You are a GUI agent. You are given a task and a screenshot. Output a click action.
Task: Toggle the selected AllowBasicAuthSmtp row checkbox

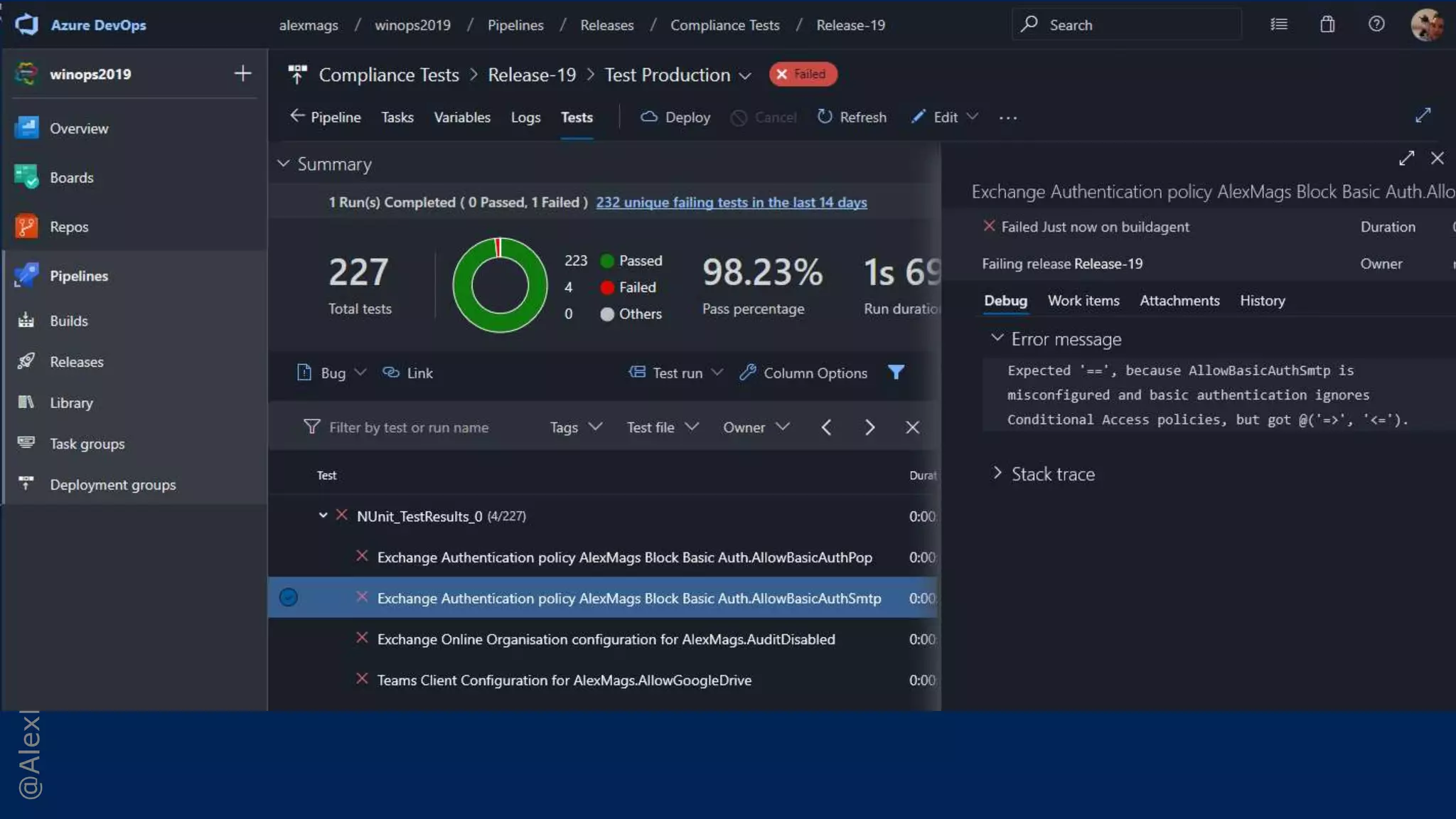click(288, 597)
